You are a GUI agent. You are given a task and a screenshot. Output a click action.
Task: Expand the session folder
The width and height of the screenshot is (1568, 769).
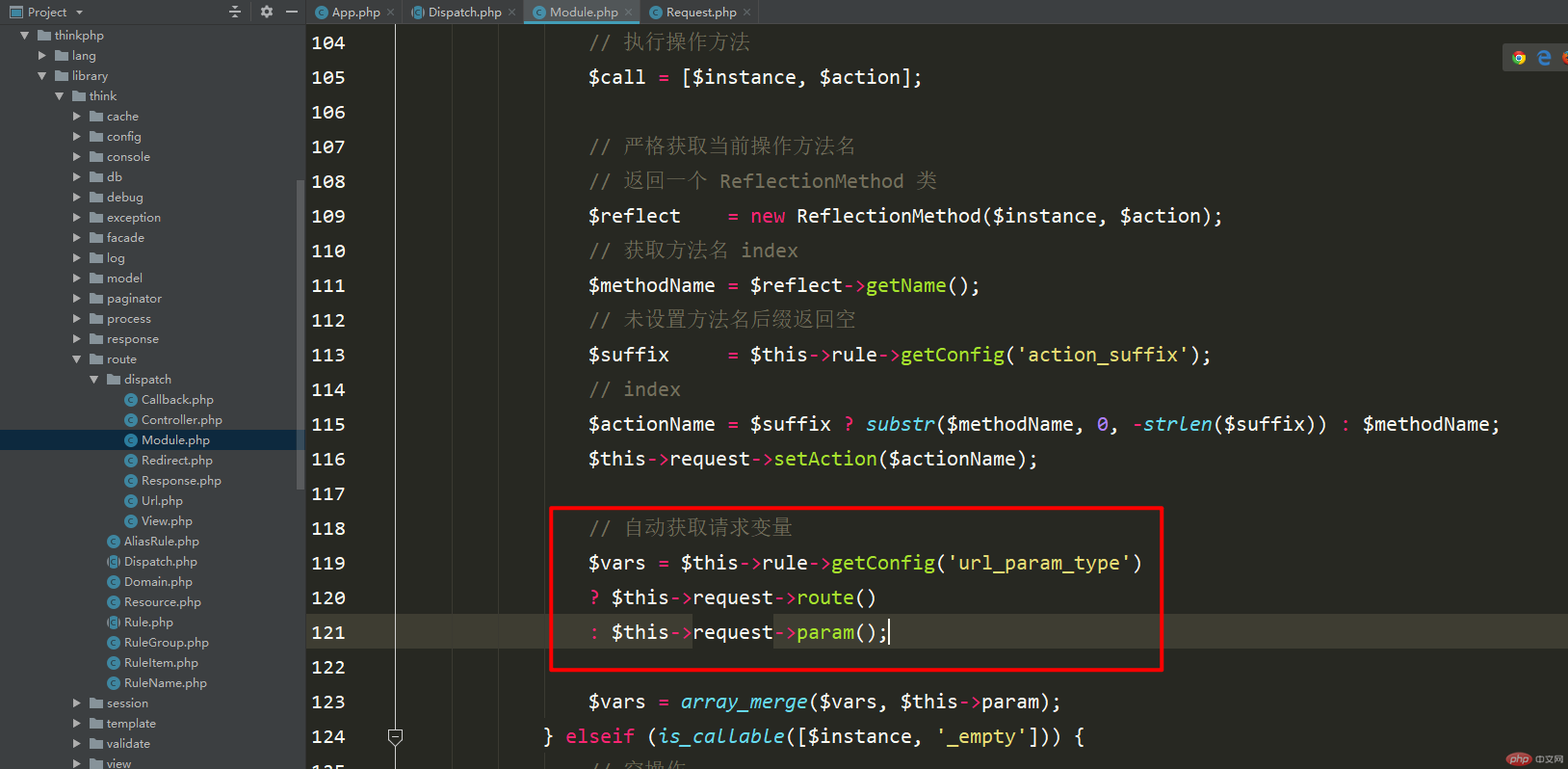point(76,703)
